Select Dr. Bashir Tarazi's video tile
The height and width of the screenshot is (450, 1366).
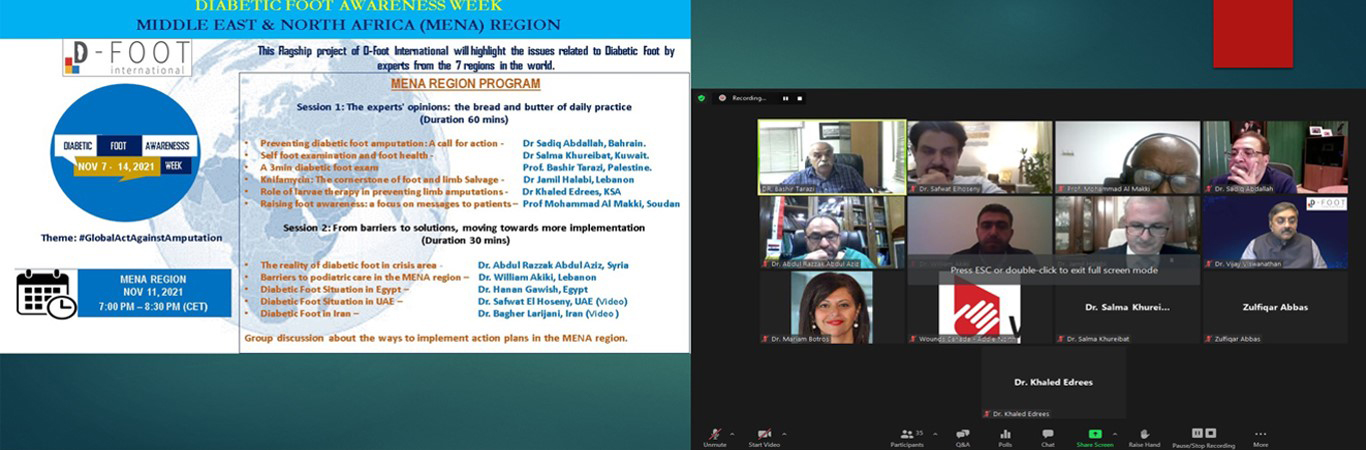point(832,157)
